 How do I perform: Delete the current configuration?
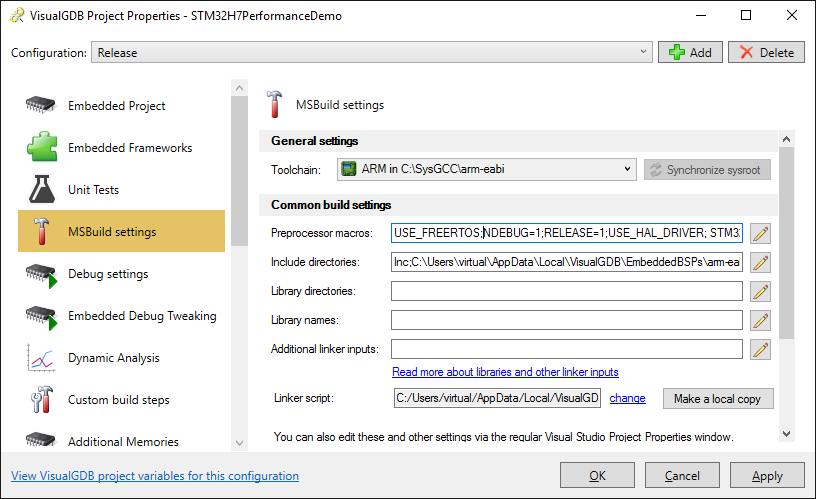pos(766,53)
